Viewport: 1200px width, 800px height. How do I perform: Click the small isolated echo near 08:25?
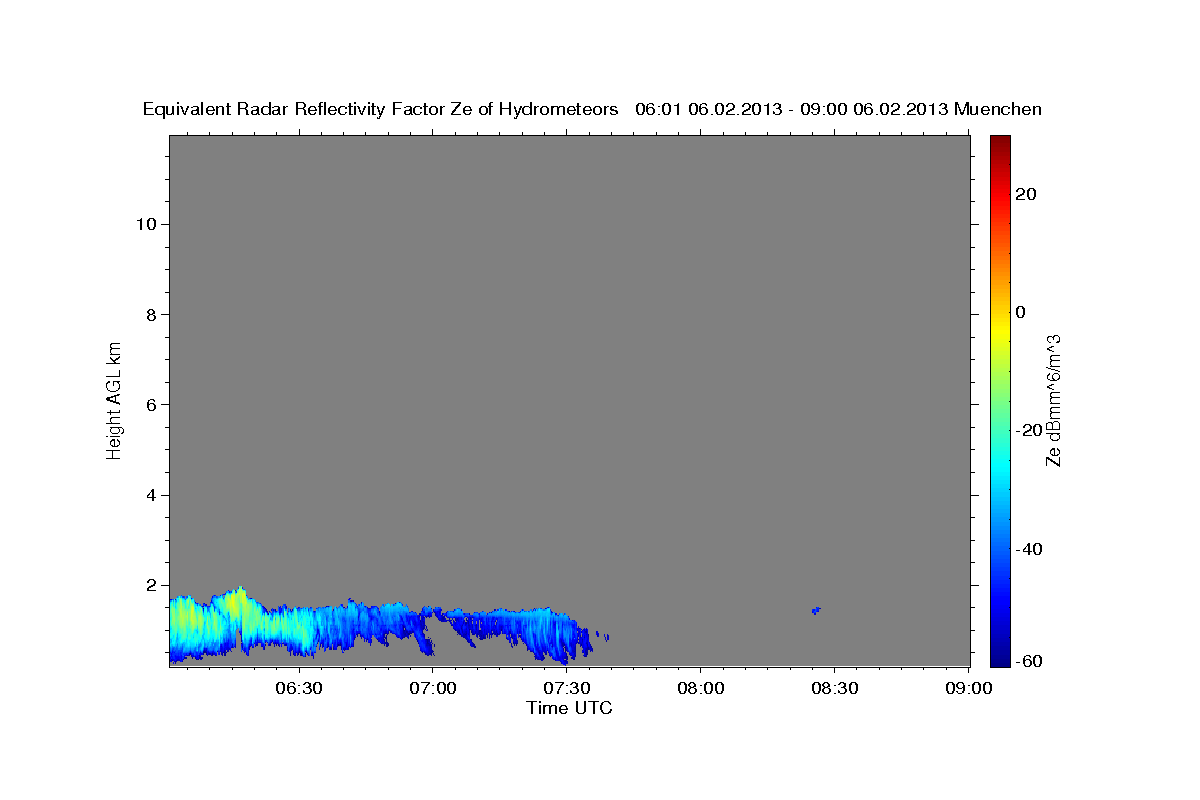816,610
